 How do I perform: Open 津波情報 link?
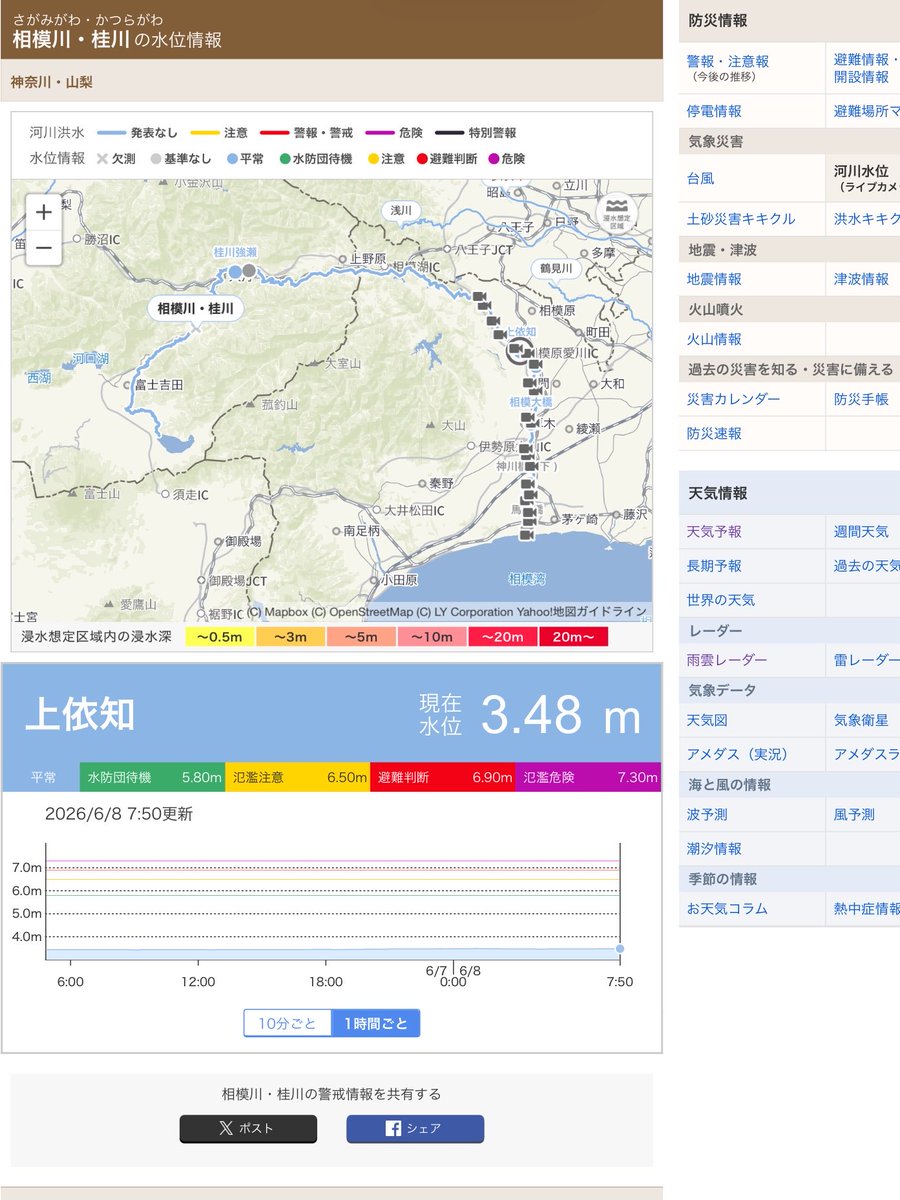[861, 279]
